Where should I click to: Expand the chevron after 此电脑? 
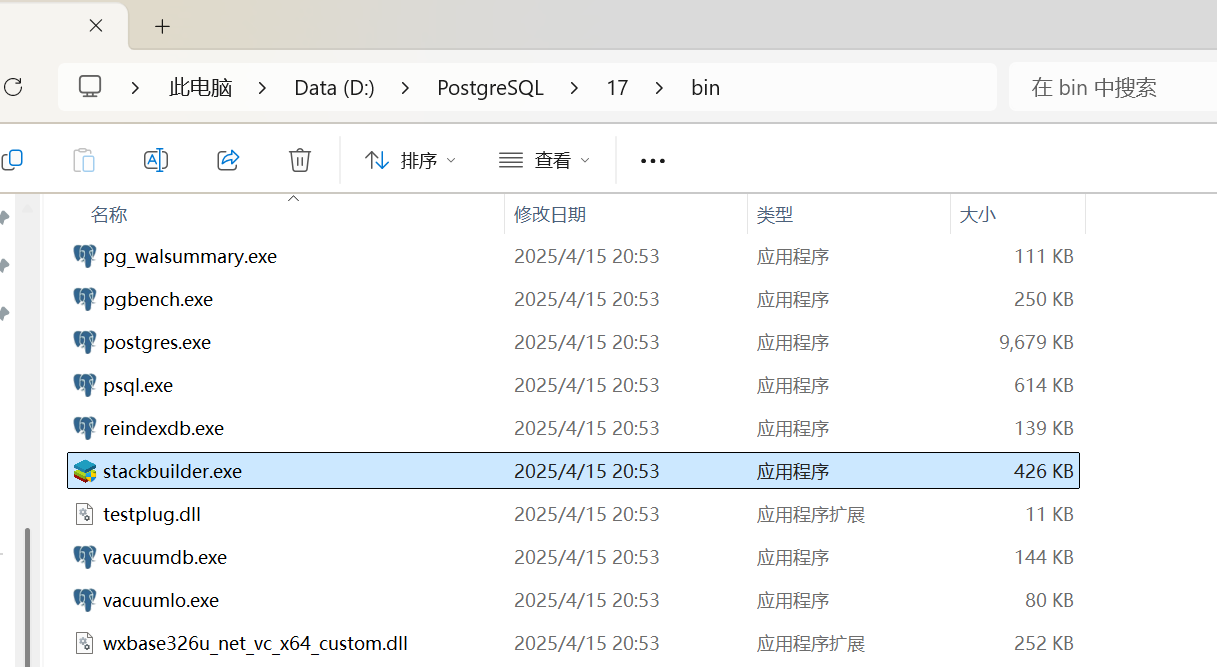pos(263,88)
